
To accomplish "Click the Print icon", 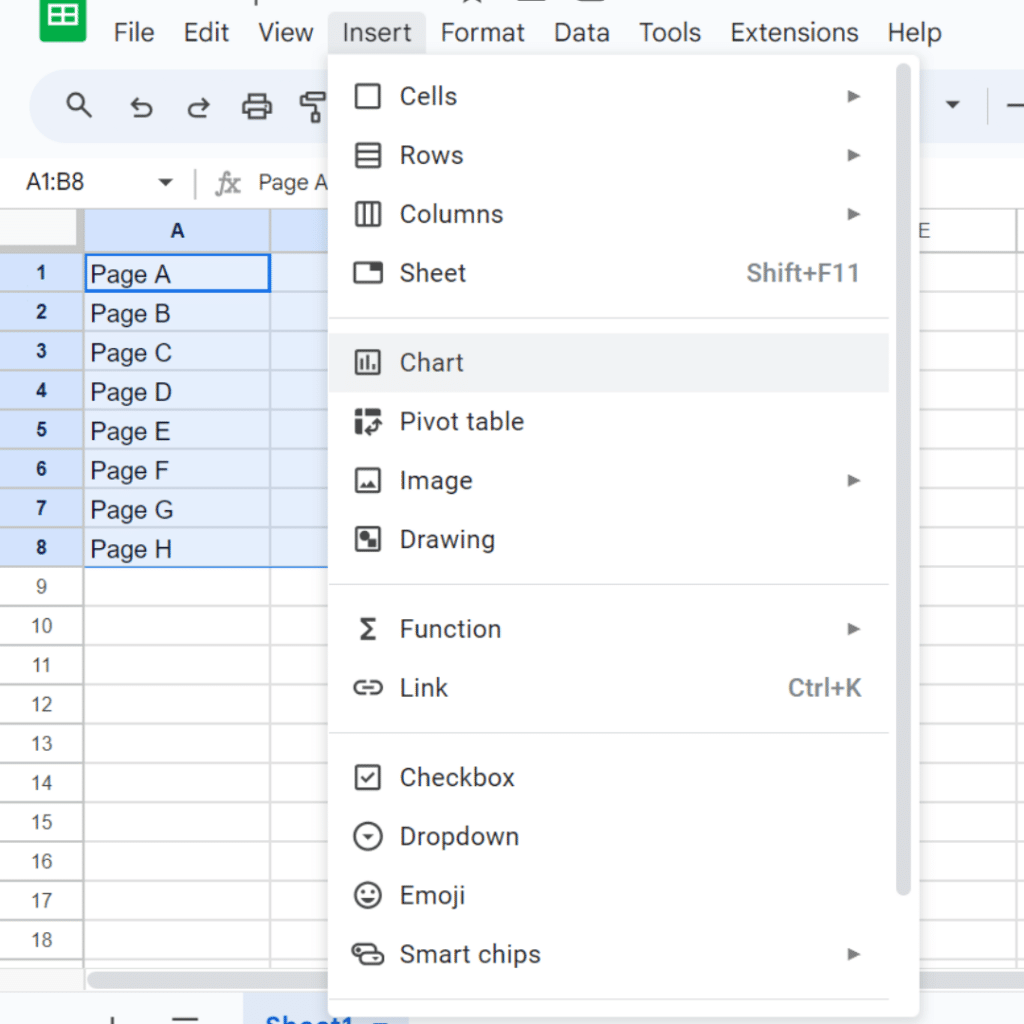I will [x=257, y=106].
